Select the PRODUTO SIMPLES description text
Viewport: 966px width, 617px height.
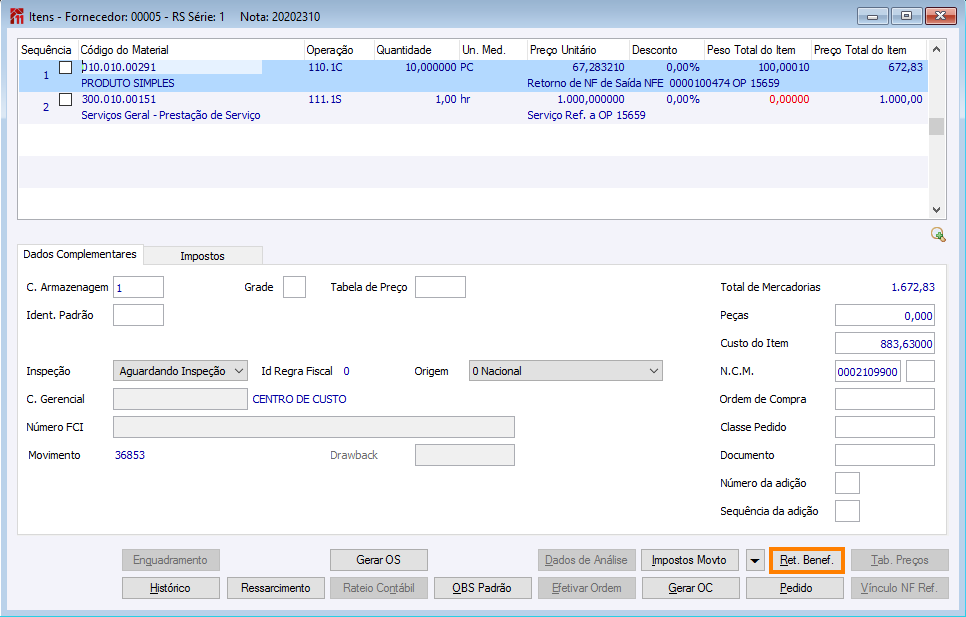(x=128, y=83)
